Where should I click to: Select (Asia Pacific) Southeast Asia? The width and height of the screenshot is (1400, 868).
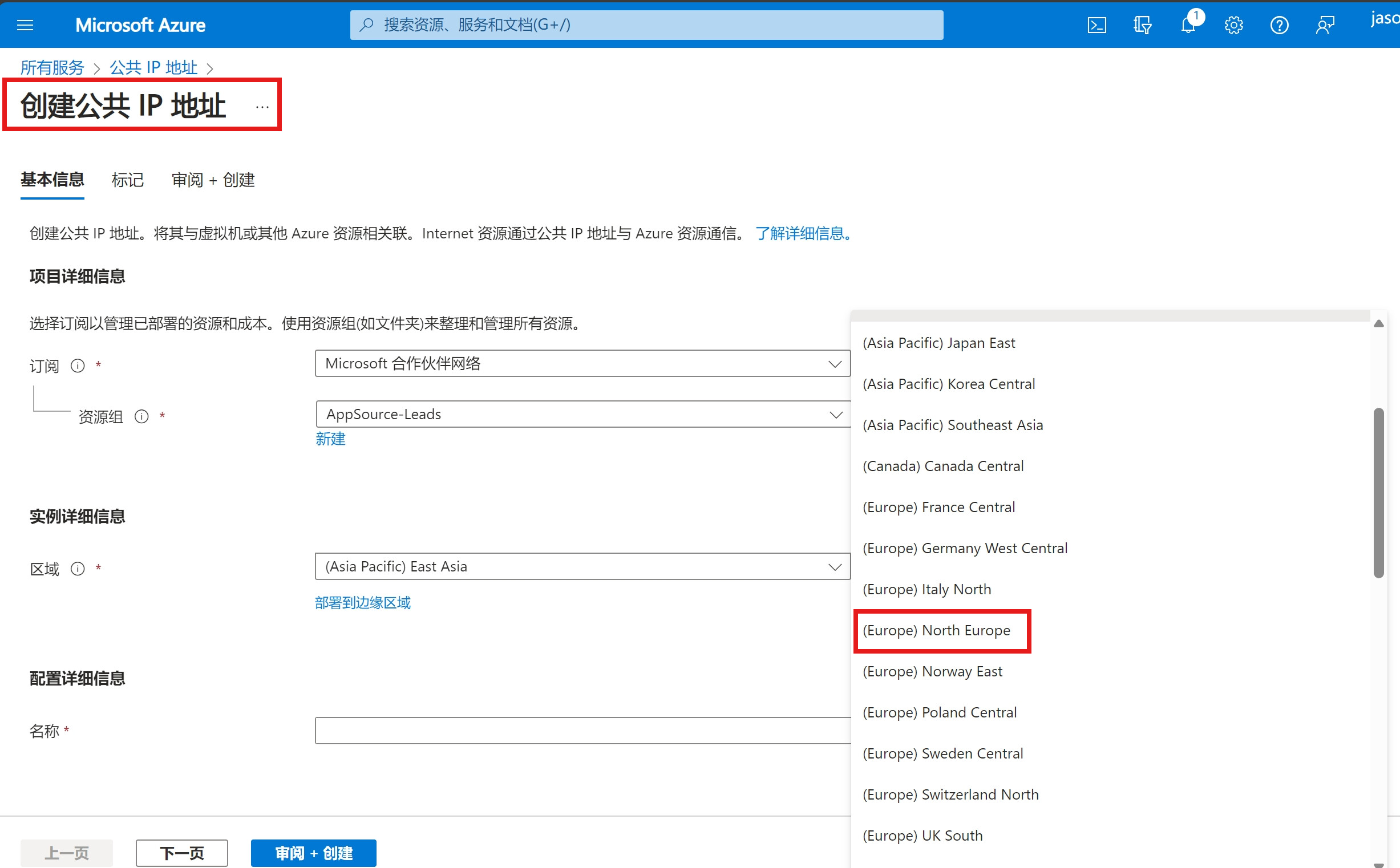(1110, 425)
